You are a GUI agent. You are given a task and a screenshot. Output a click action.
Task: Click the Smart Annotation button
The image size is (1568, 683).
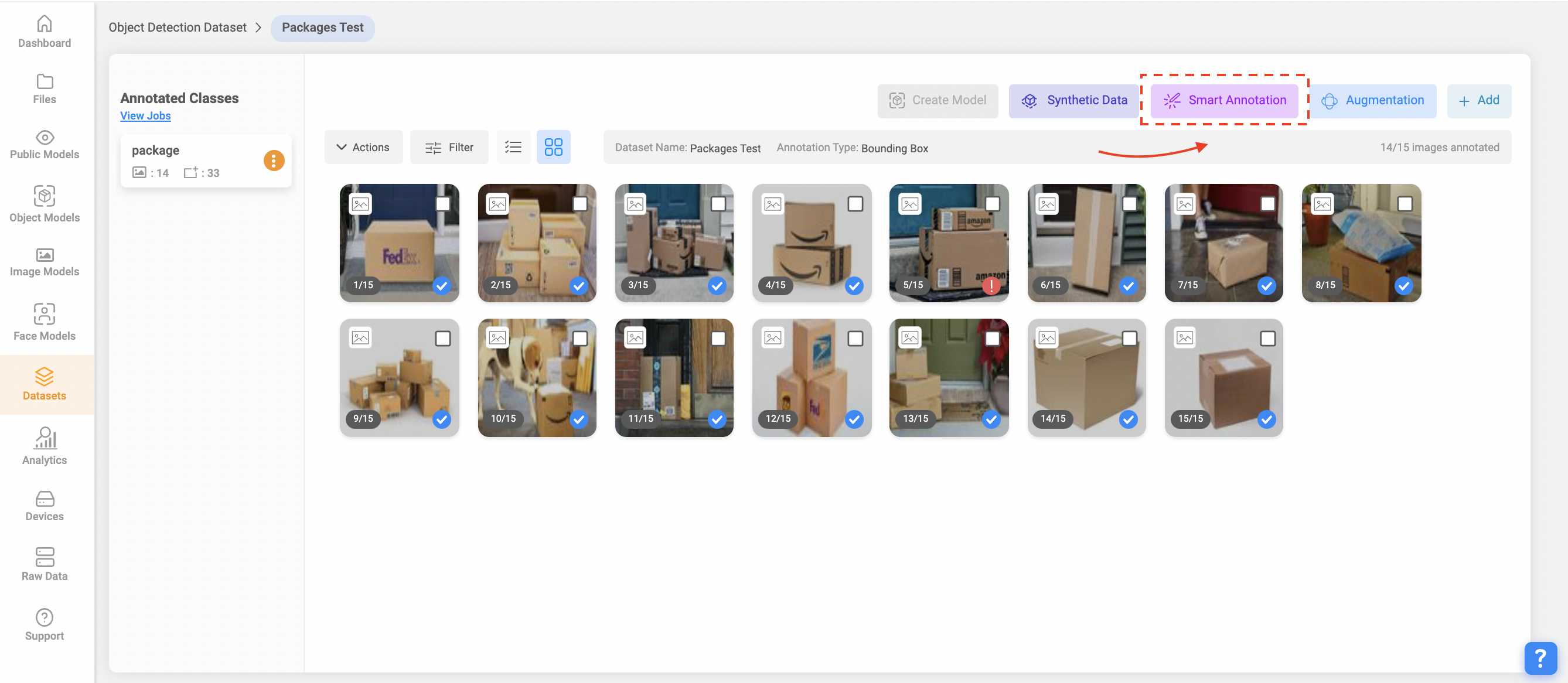1224,100
